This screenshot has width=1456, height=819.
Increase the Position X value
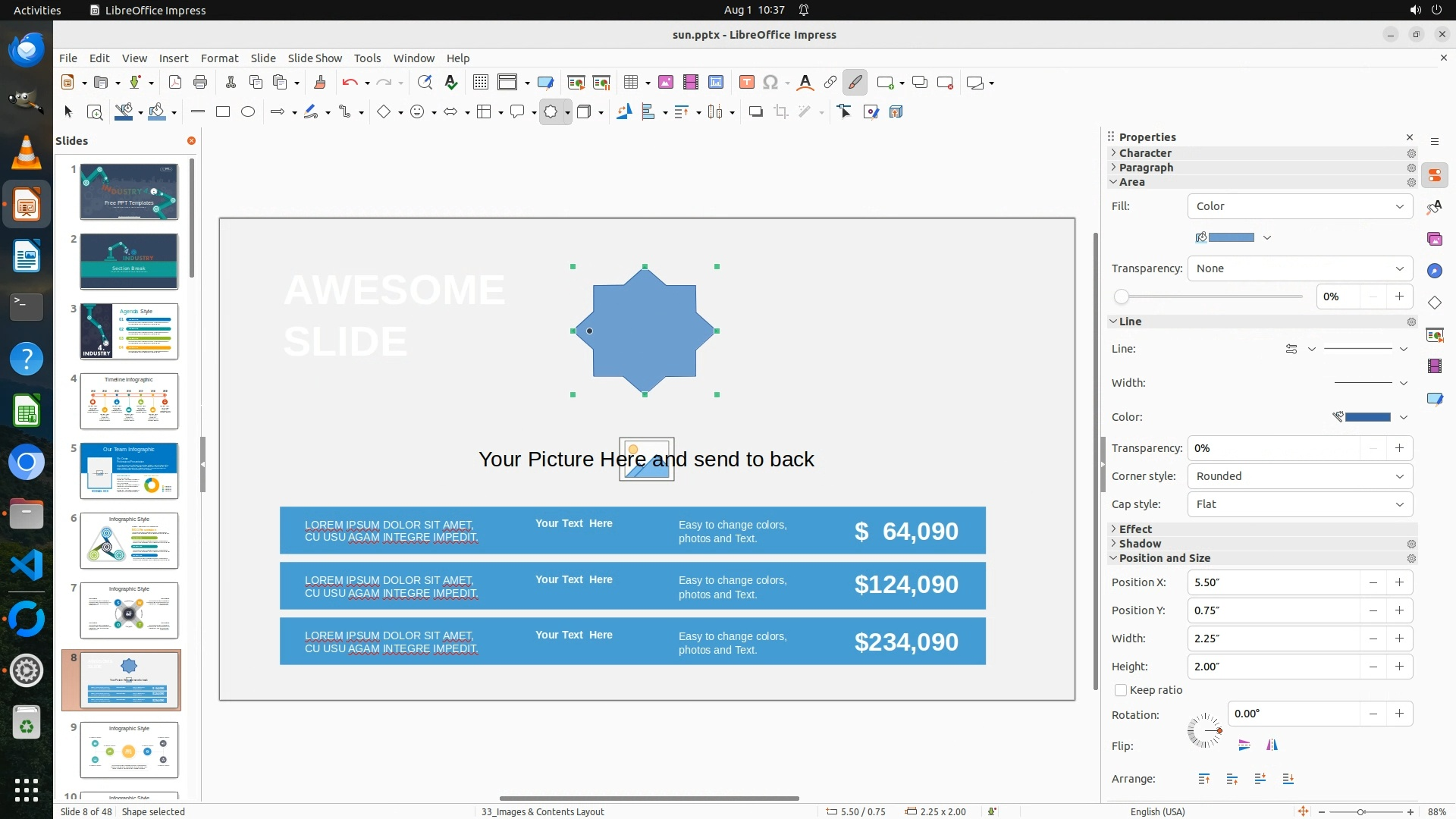(x=1399, y=582)
